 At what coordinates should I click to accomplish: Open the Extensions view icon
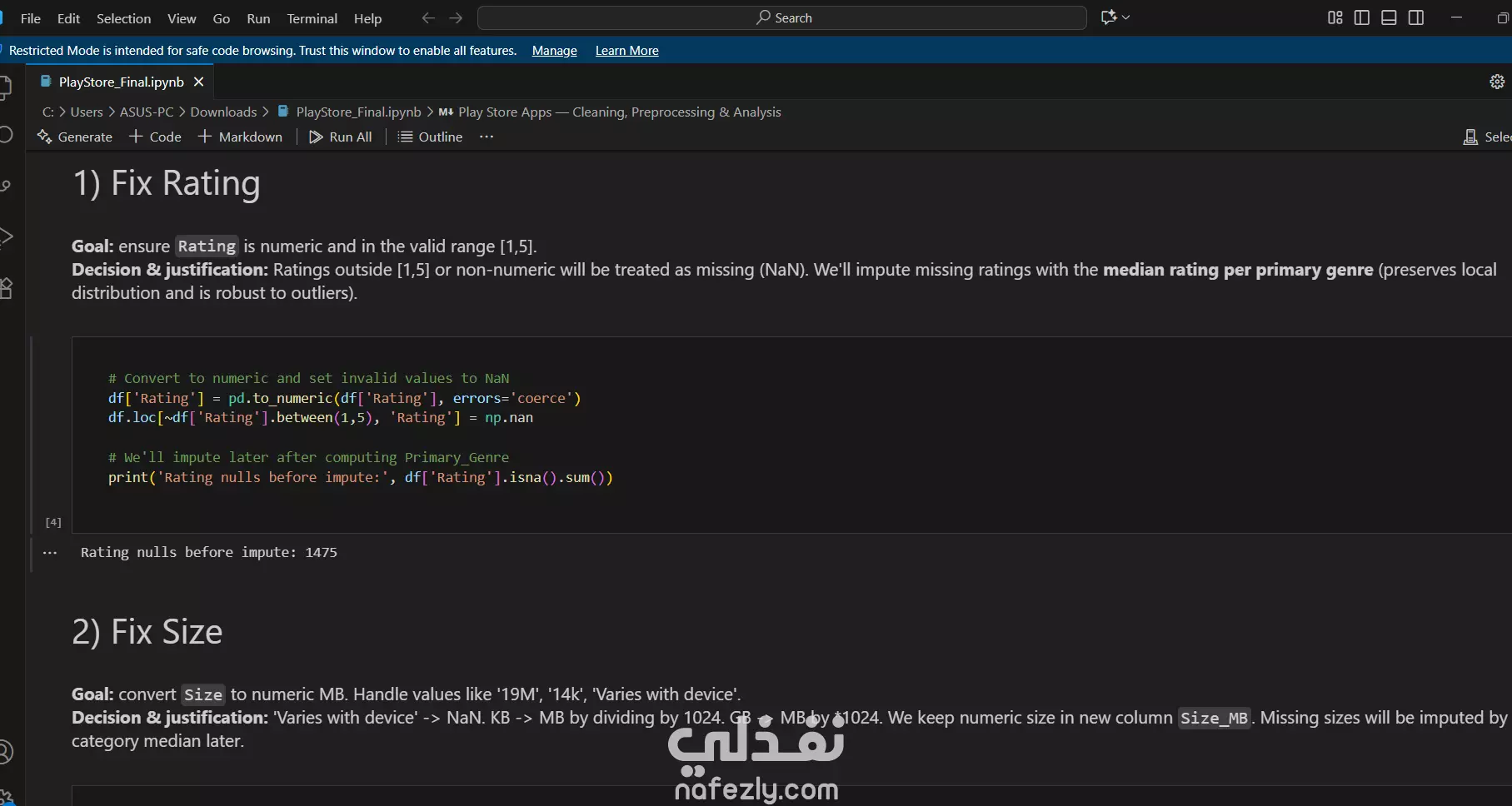point(7,288)
